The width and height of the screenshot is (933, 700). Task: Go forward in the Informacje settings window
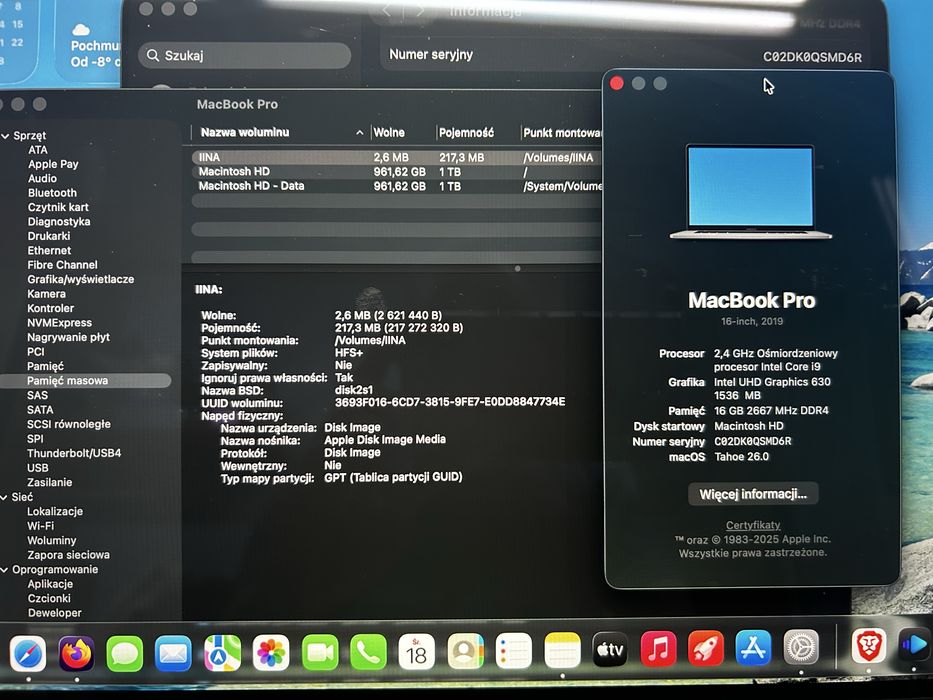tap(420, 11)
